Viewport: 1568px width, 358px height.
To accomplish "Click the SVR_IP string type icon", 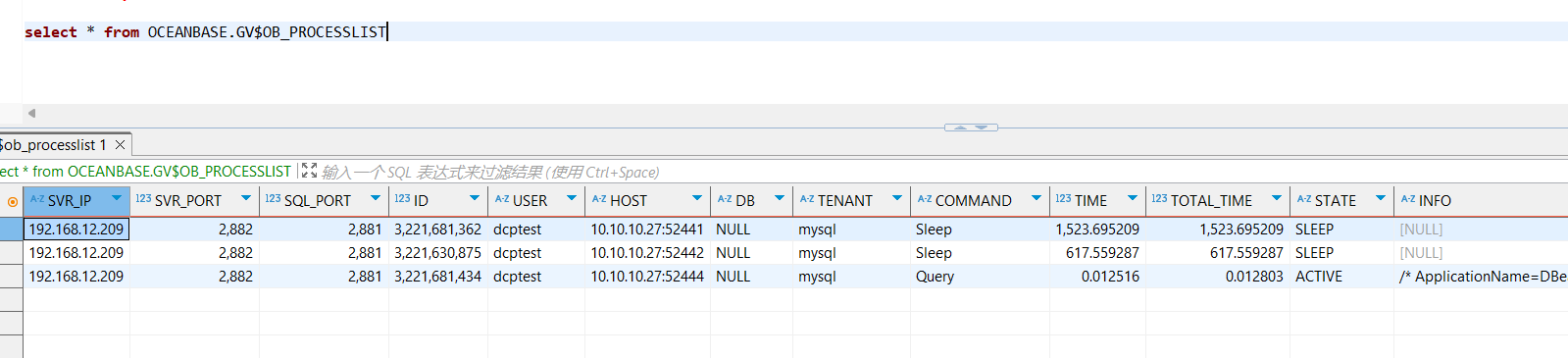I will click(x=36, y=199).
